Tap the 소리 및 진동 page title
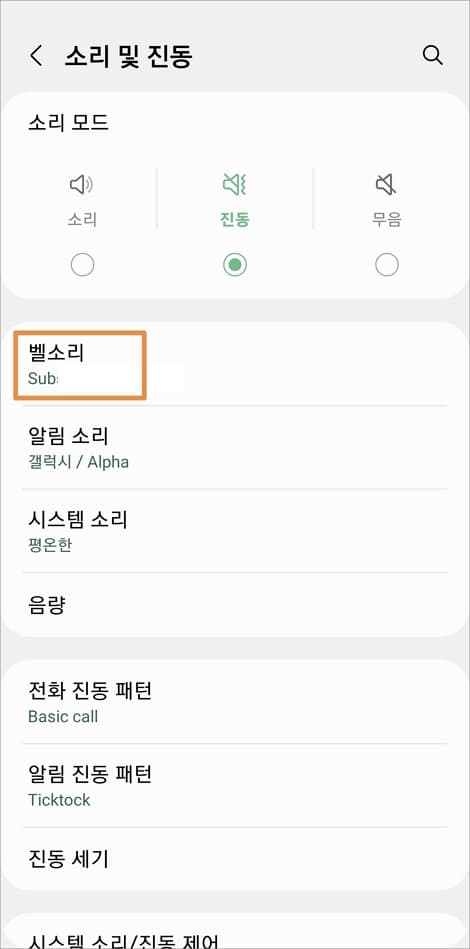This screenshot has width=470, height=949. click(x=128, y=56)
